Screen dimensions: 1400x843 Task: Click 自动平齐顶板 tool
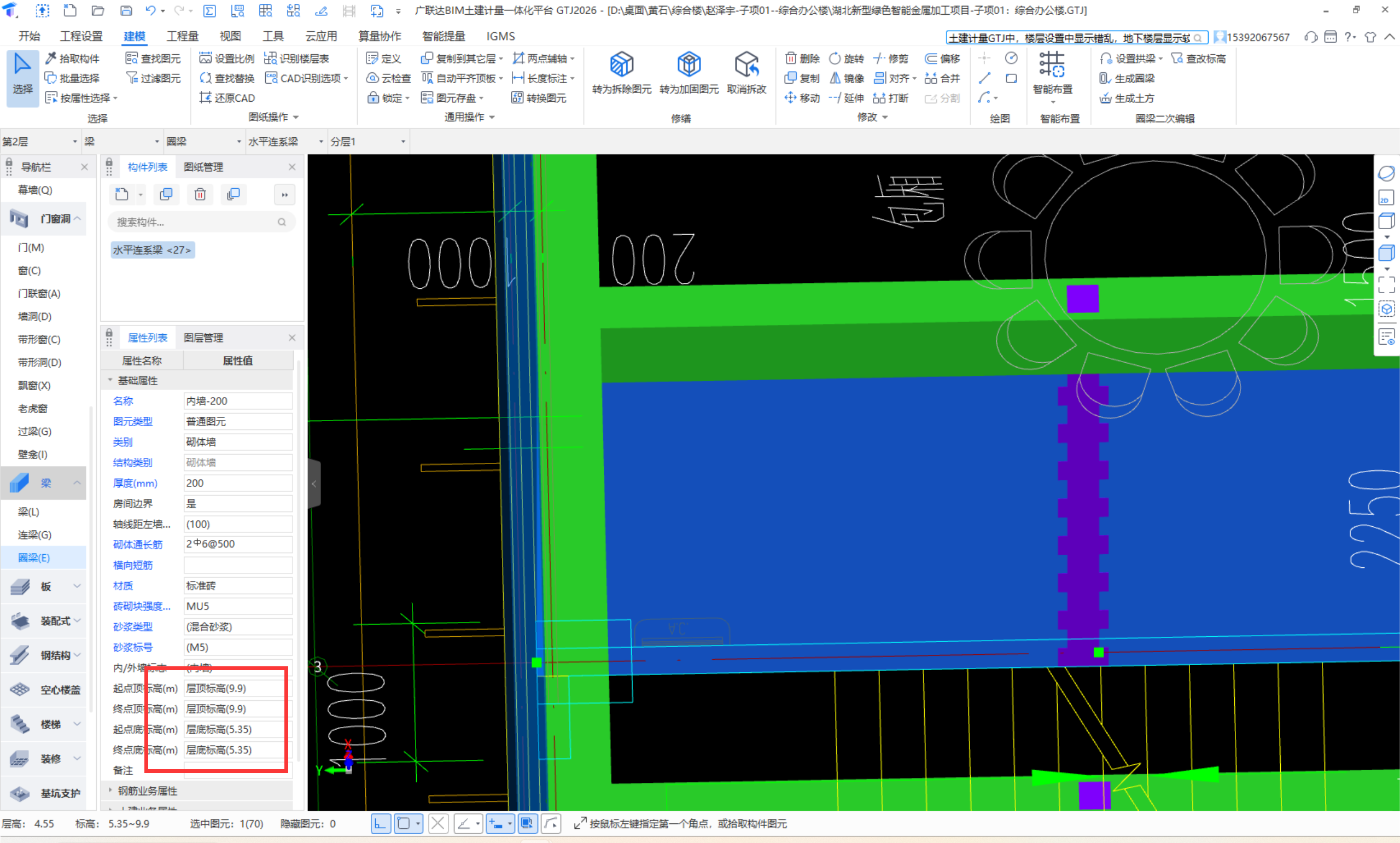coord(463,78)
